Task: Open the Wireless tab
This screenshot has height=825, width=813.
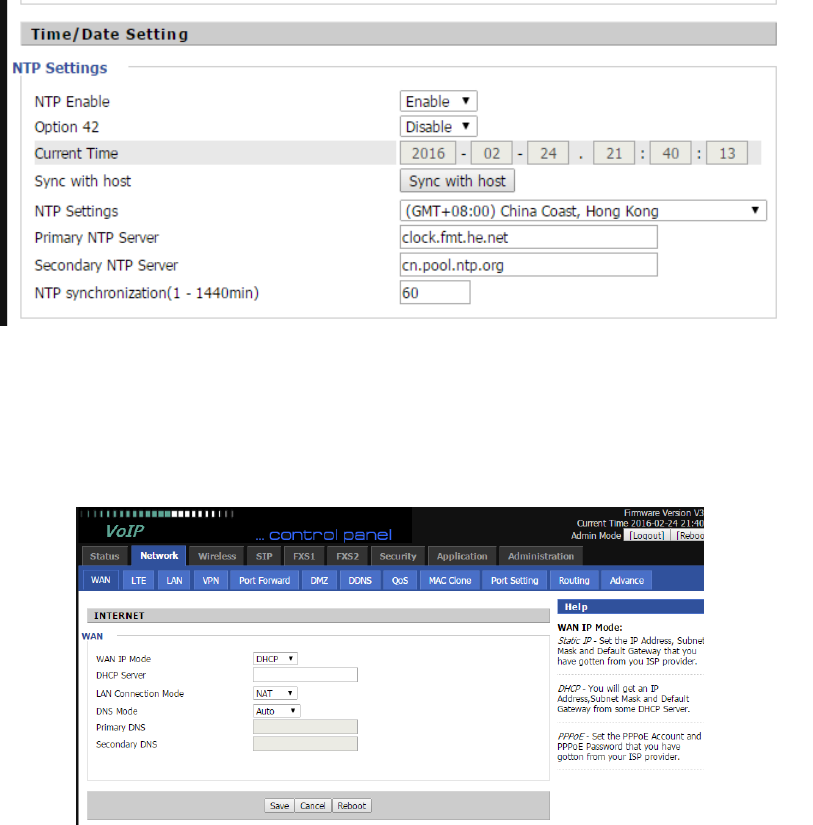Action: tap(217, 556)
